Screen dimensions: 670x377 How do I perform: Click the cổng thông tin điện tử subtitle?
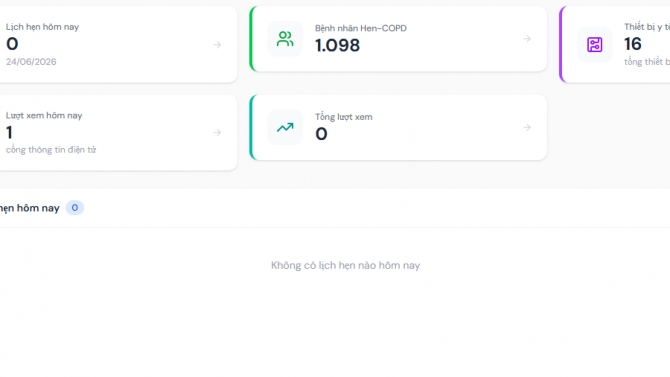51,150
